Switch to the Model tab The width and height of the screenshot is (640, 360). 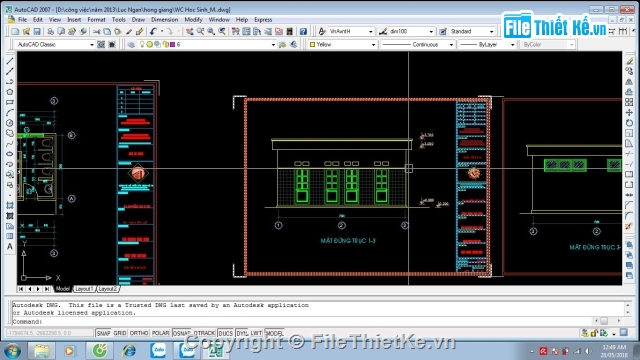point(62,289)
